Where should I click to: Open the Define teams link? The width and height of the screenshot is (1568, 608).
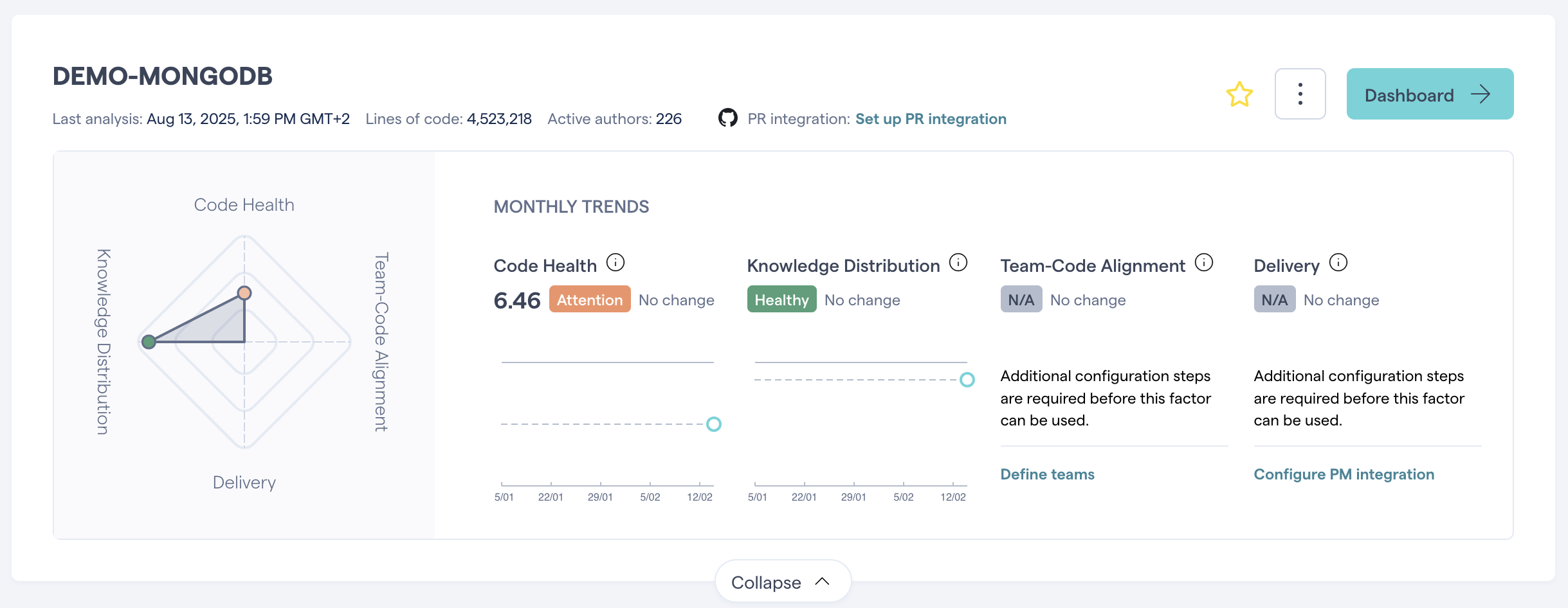1047,474
